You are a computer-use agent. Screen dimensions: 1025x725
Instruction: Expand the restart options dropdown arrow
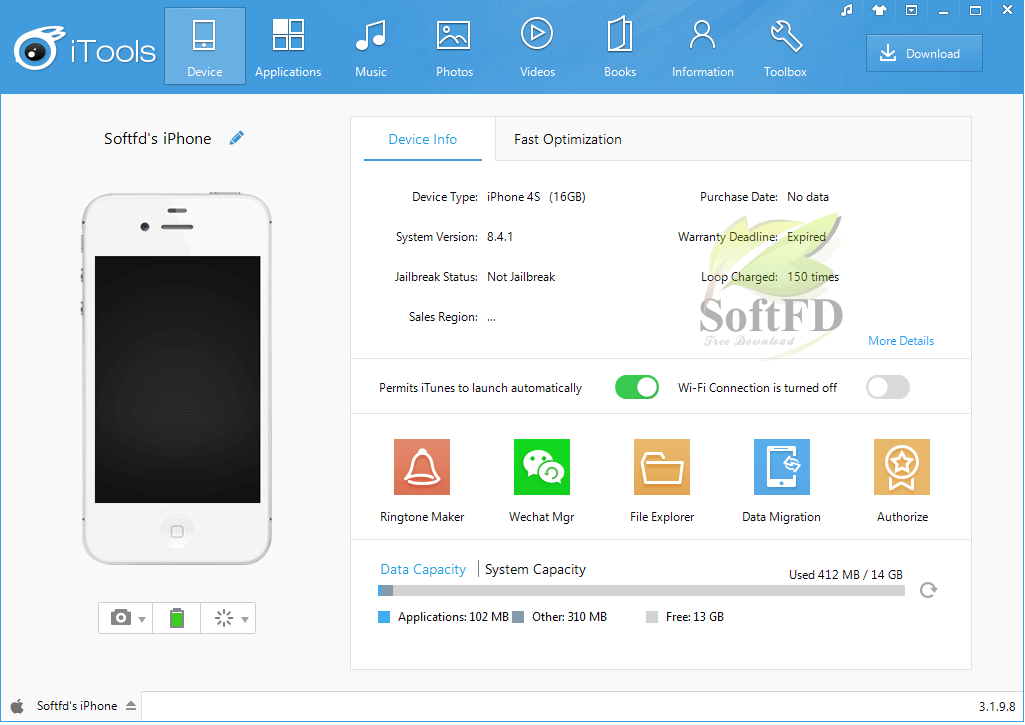(x=245, y=619)
